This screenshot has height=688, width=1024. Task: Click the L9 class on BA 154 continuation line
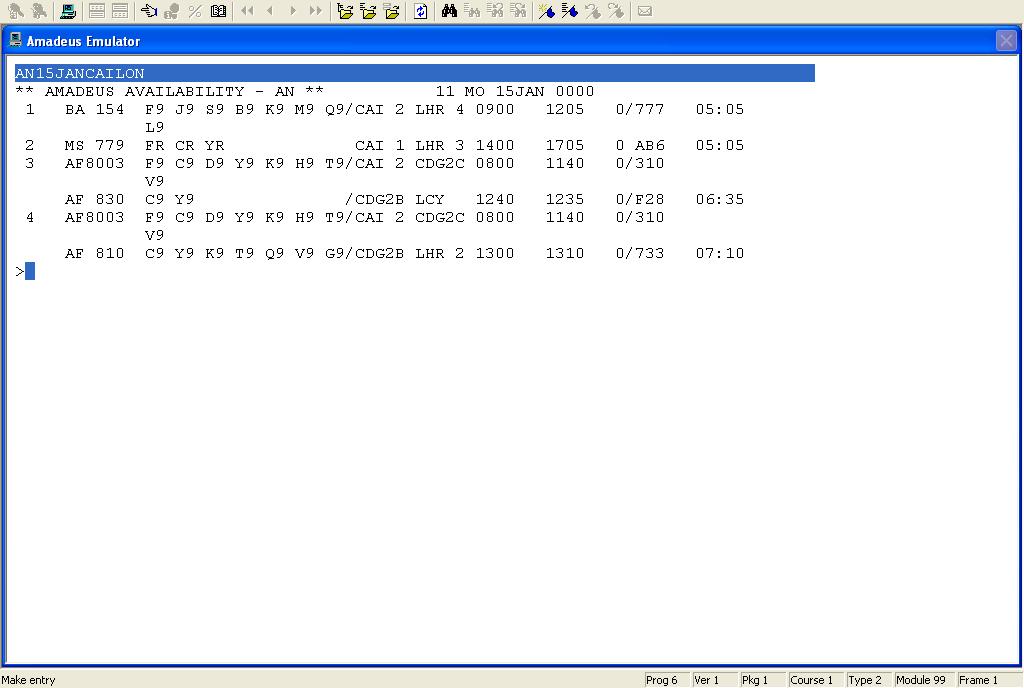(x=154, y=127)
